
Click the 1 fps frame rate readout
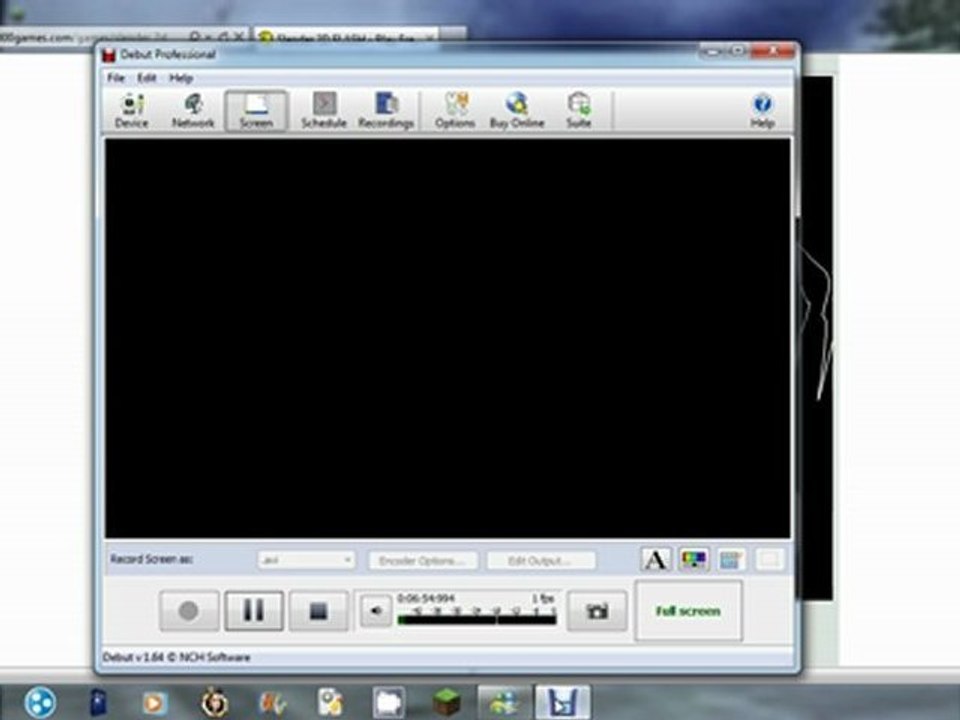(x=543, y=598)
